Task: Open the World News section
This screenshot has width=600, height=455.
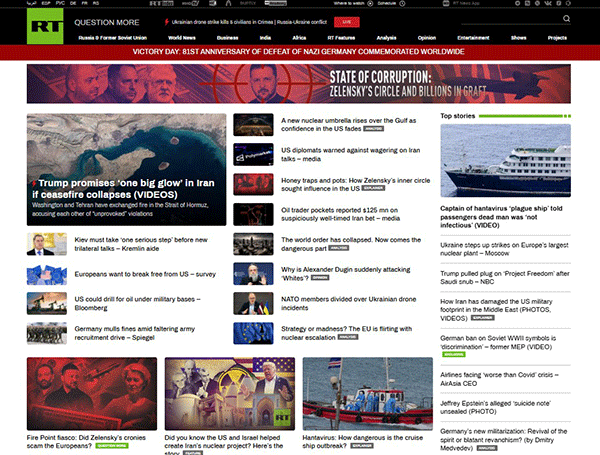Action: (182, 38)
